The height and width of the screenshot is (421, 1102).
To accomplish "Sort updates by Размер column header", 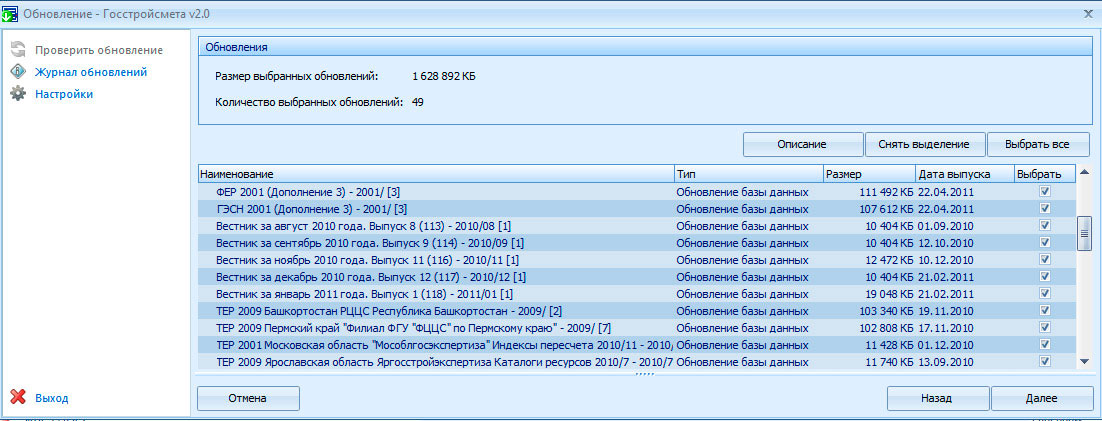I will pos(867,174).
